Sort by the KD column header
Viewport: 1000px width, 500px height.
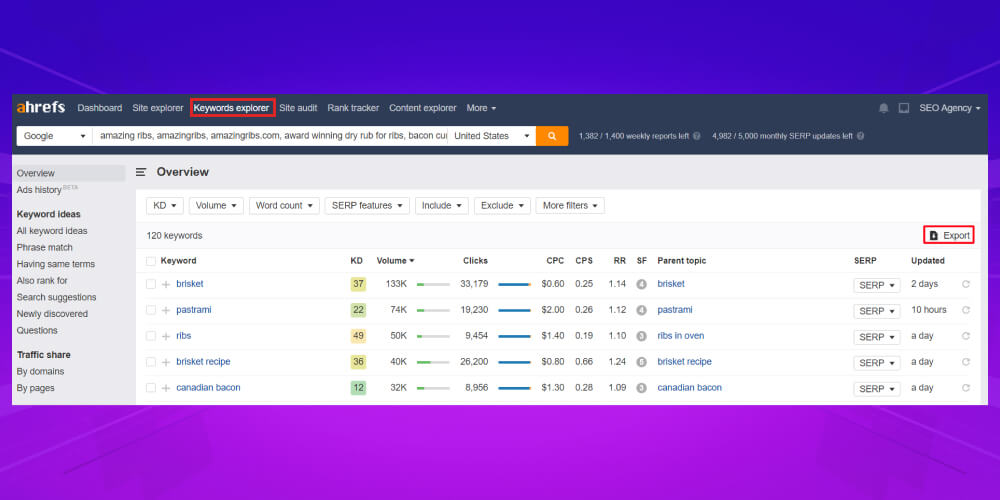pos(357,260)
